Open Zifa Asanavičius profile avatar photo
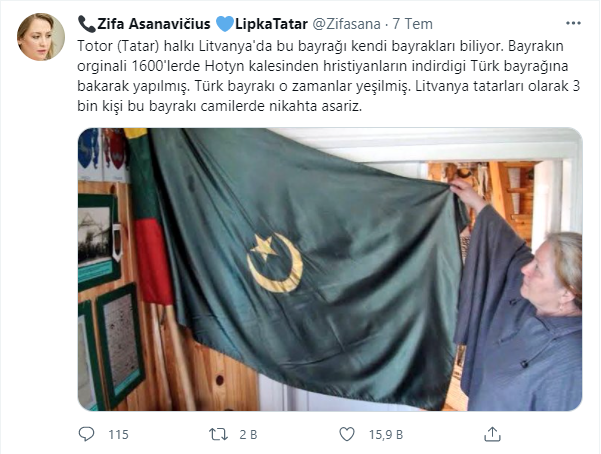 (x=41, y=37)
